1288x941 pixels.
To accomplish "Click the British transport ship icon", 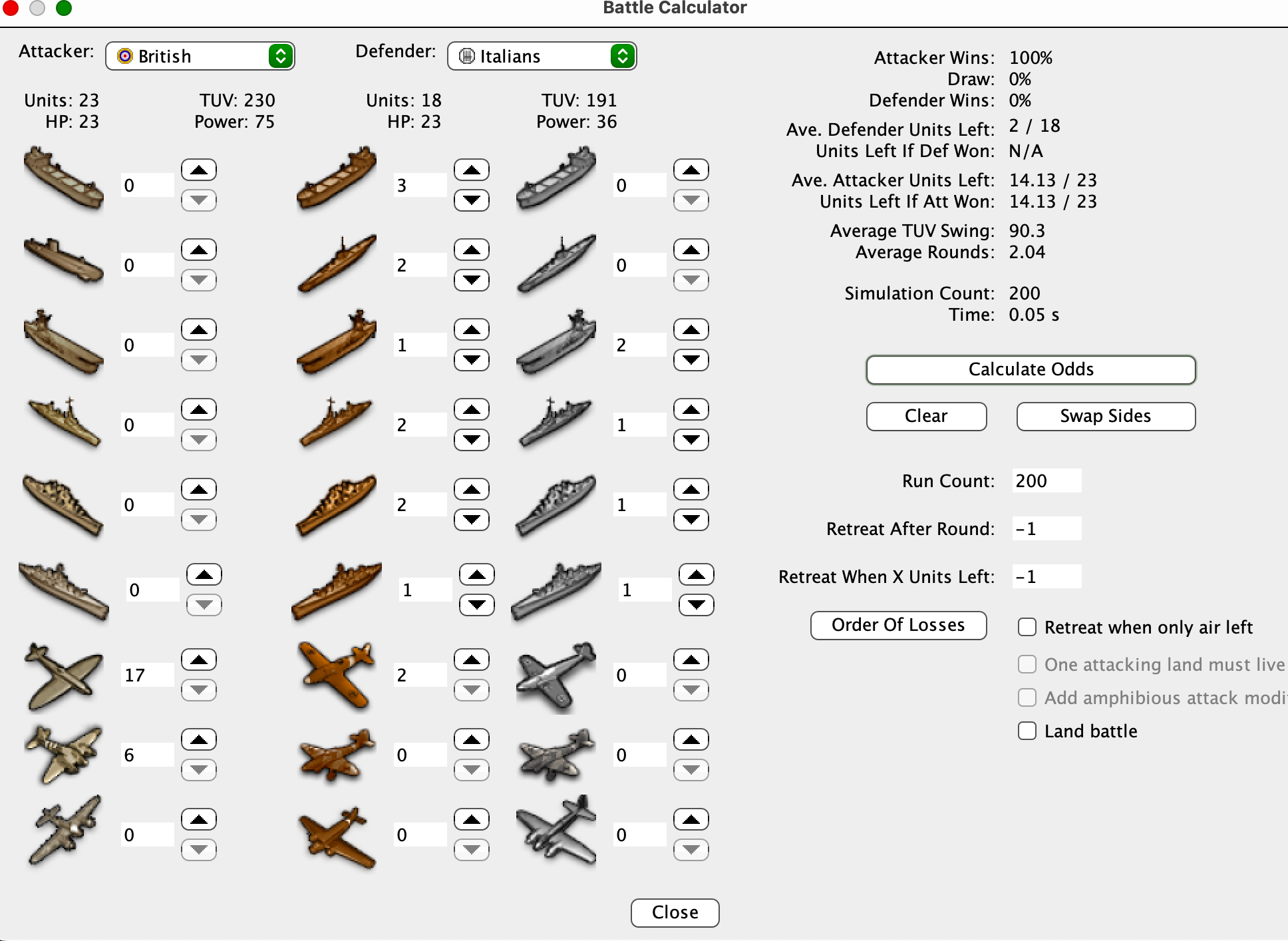I will 63,178.
